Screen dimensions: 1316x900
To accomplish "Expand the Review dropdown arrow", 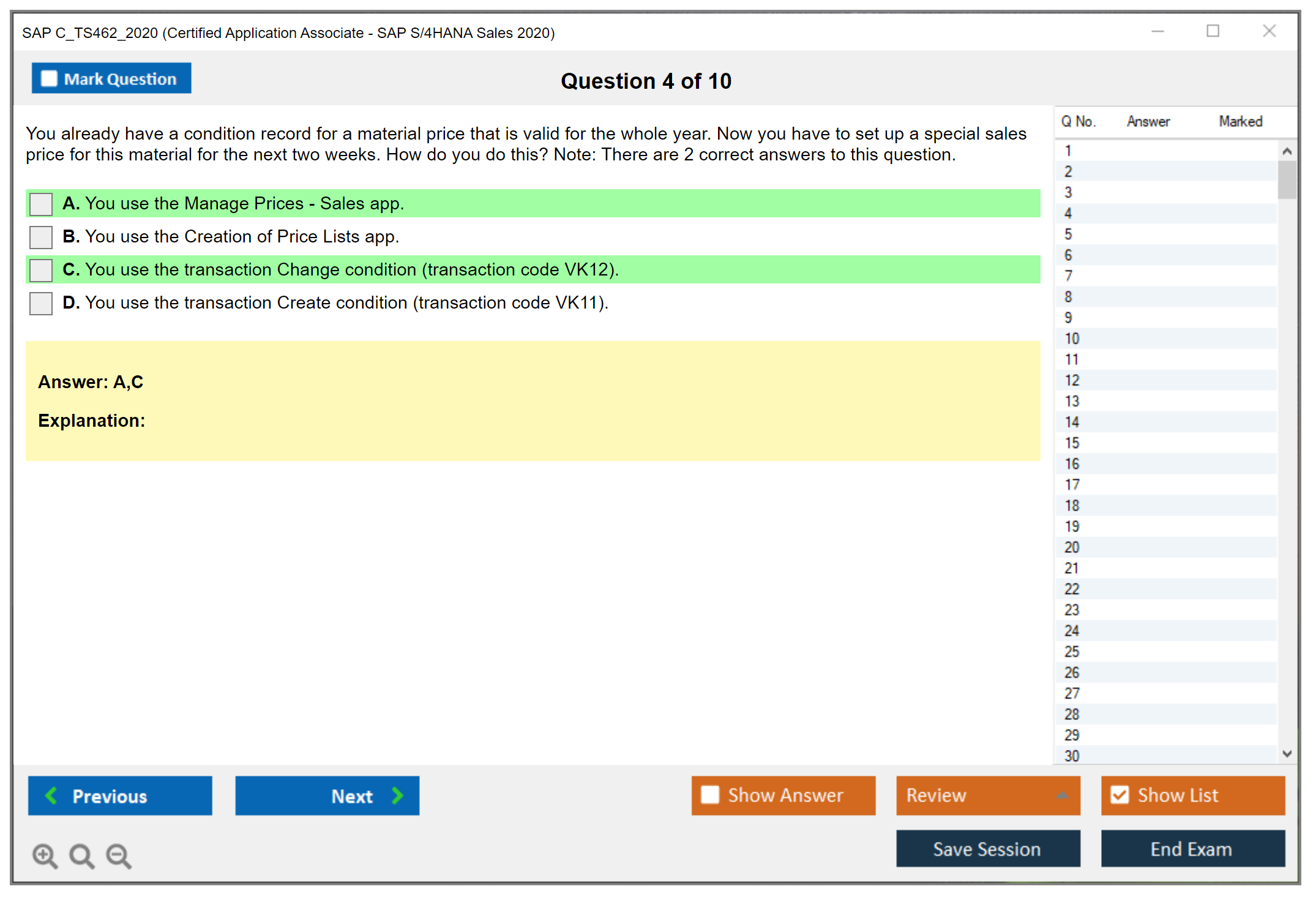I will pyautogui.click(x=1062, y=795).
